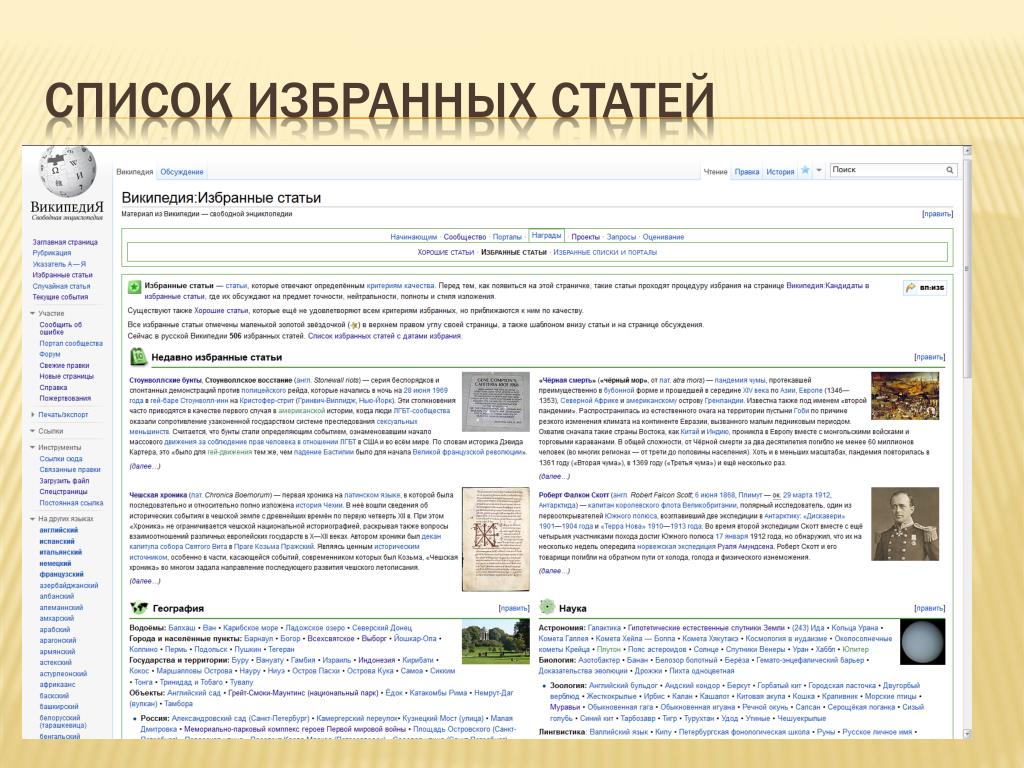Viewport: 1024px width, 768px height.
Task: Collapse the Участие sidebar section
Action: pos(33,313)
